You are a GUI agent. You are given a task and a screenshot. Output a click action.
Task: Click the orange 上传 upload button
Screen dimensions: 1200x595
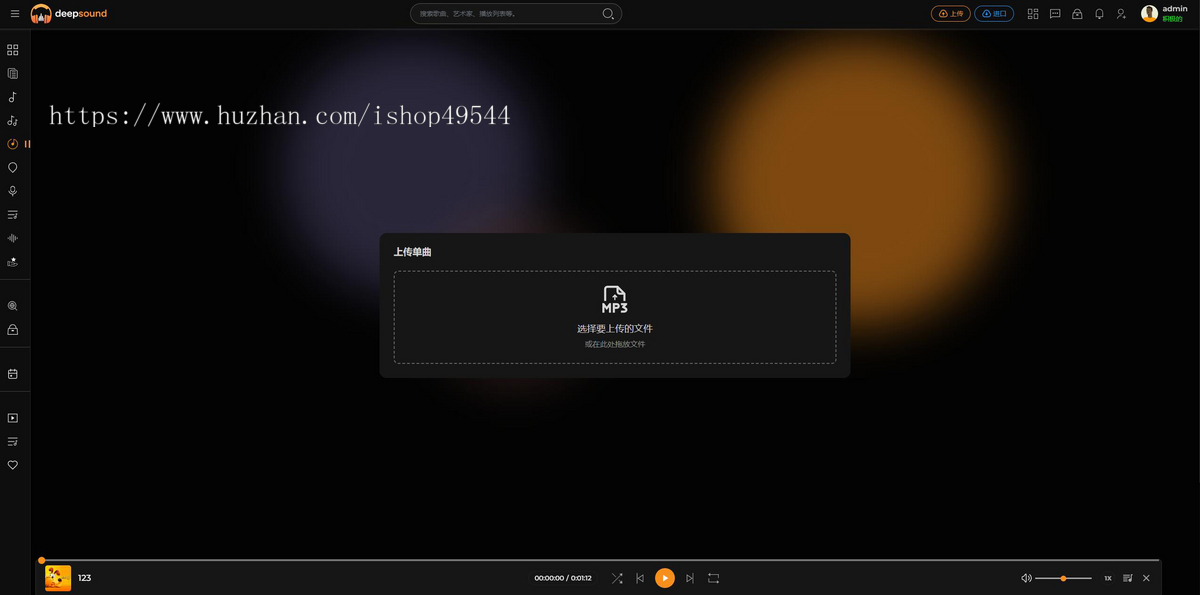[x=950, y=14]
